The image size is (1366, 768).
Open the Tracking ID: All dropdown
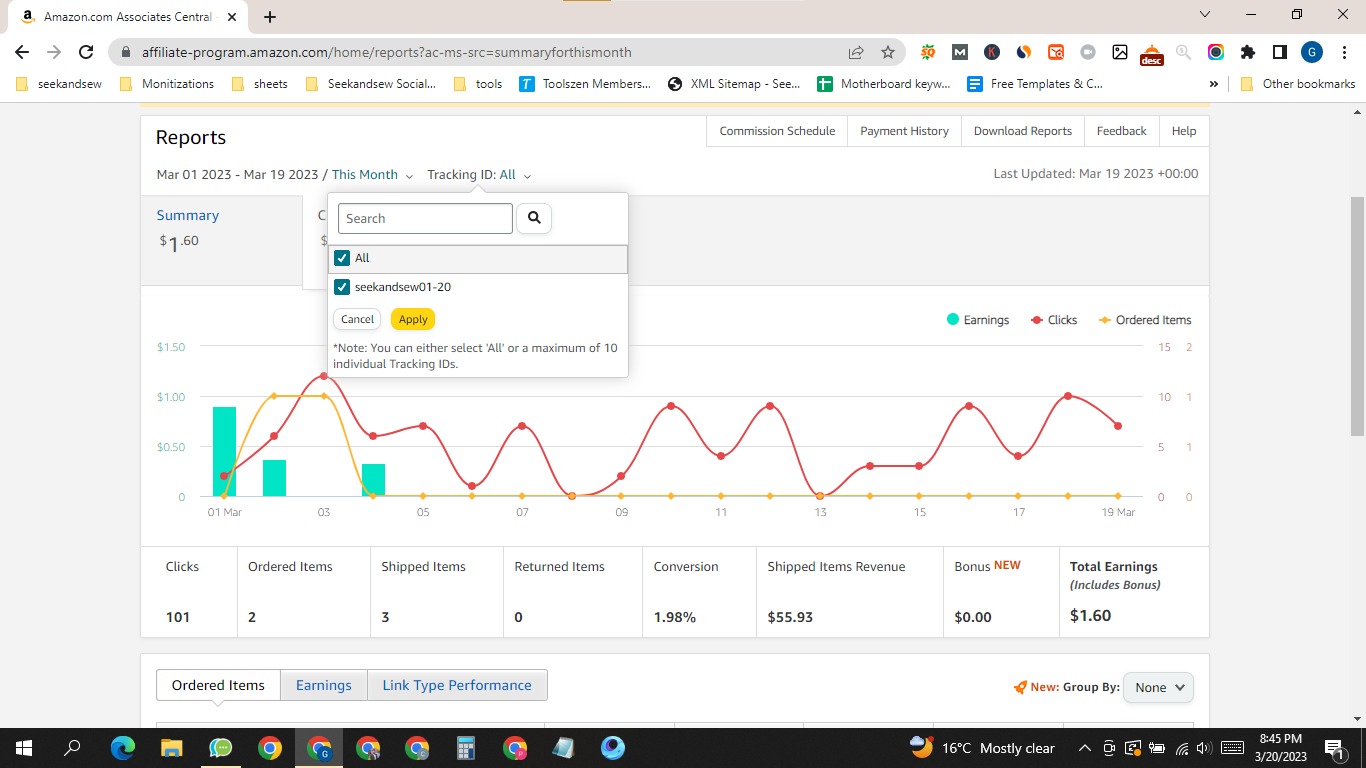click(479, 174)
